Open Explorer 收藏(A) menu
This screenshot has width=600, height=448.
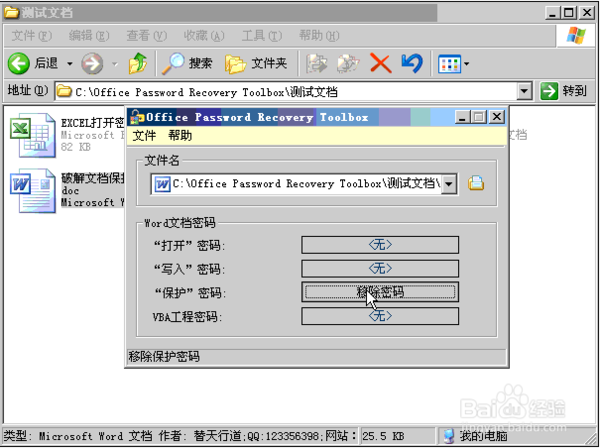tap(204, 36)
